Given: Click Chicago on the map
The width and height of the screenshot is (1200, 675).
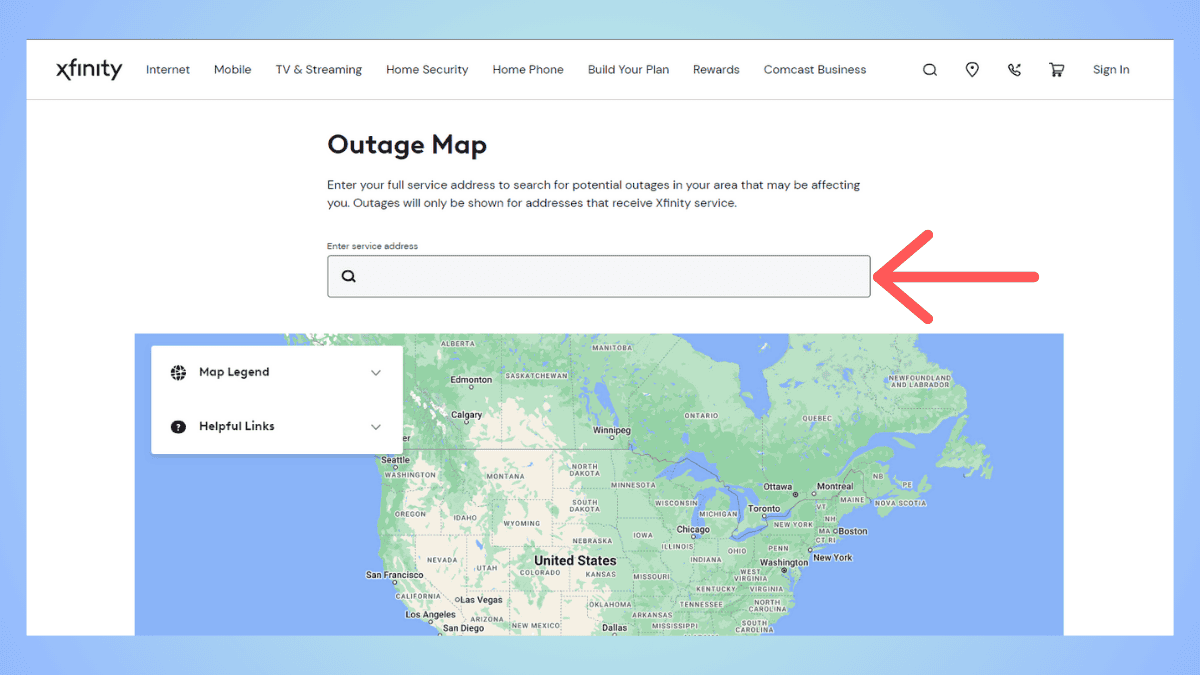Looking at the screenshot, I should [x=693, y=529].
